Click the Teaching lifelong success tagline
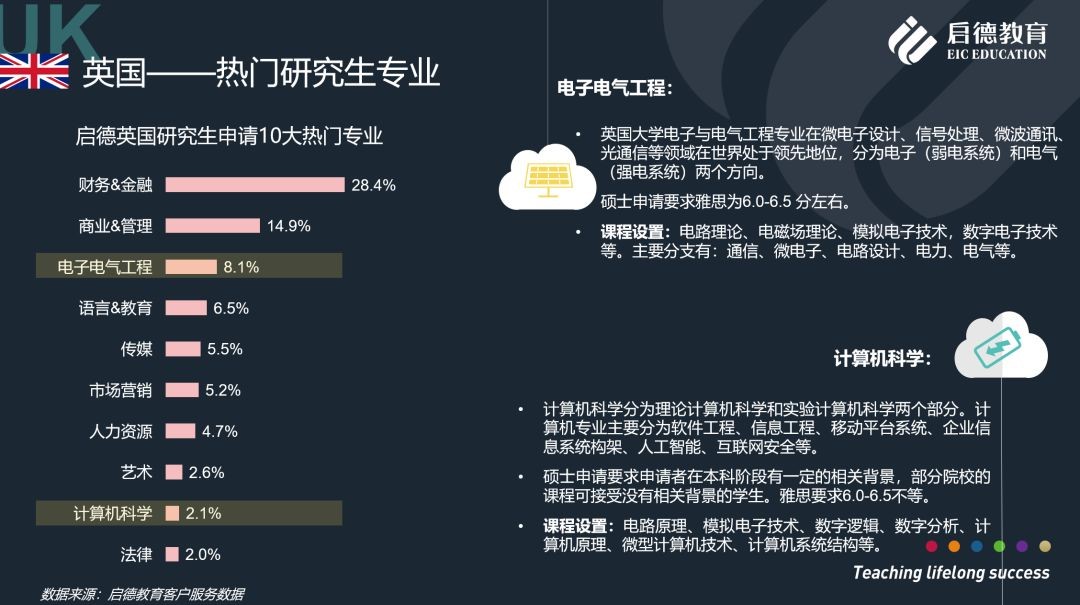 coord(950,573)
